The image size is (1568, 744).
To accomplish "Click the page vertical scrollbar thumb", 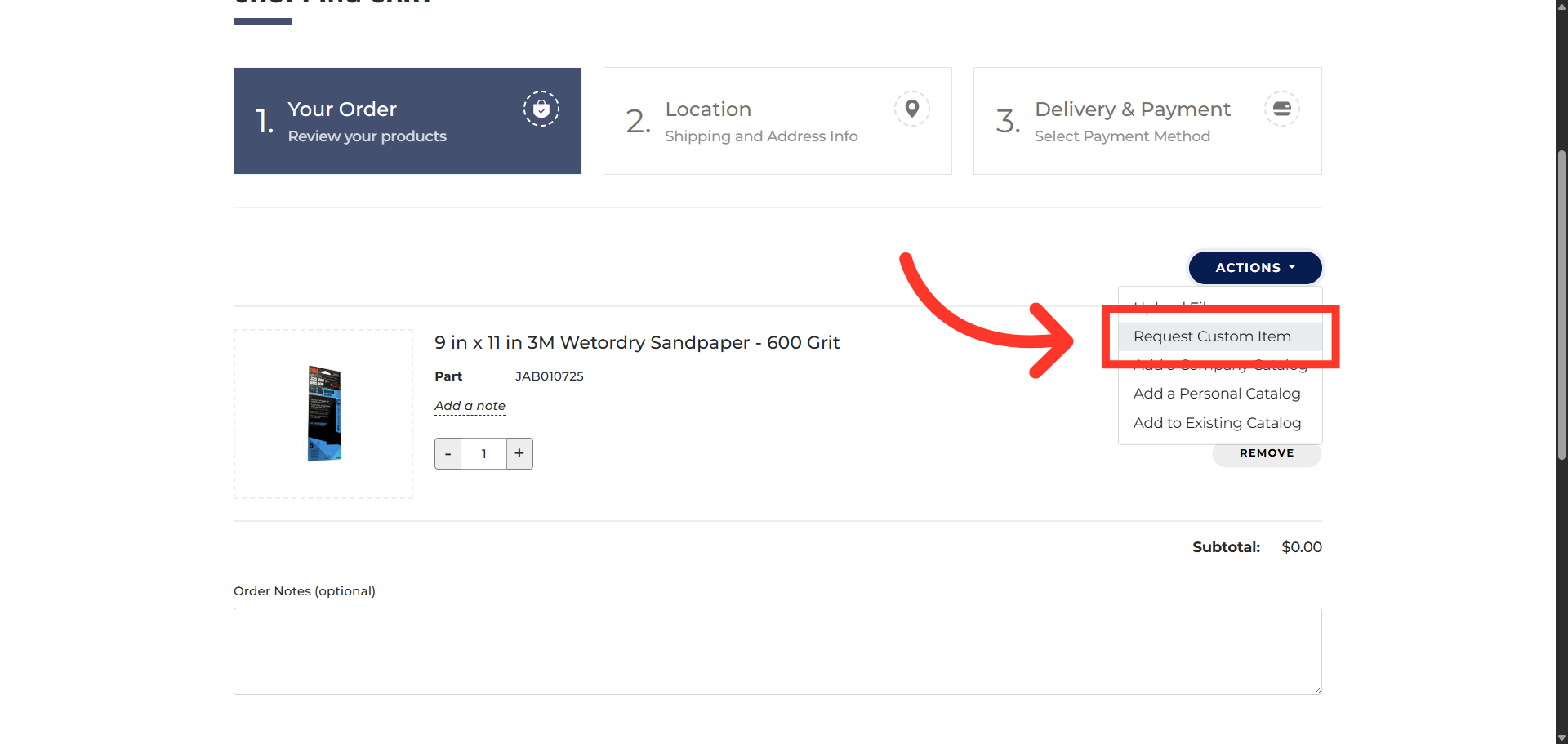I will point(1561,306).
